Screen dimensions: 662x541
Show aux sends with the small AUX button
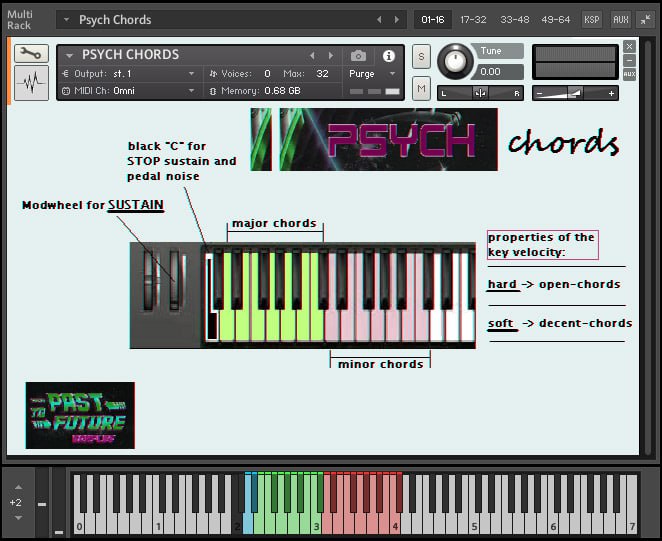click(629, 74)
